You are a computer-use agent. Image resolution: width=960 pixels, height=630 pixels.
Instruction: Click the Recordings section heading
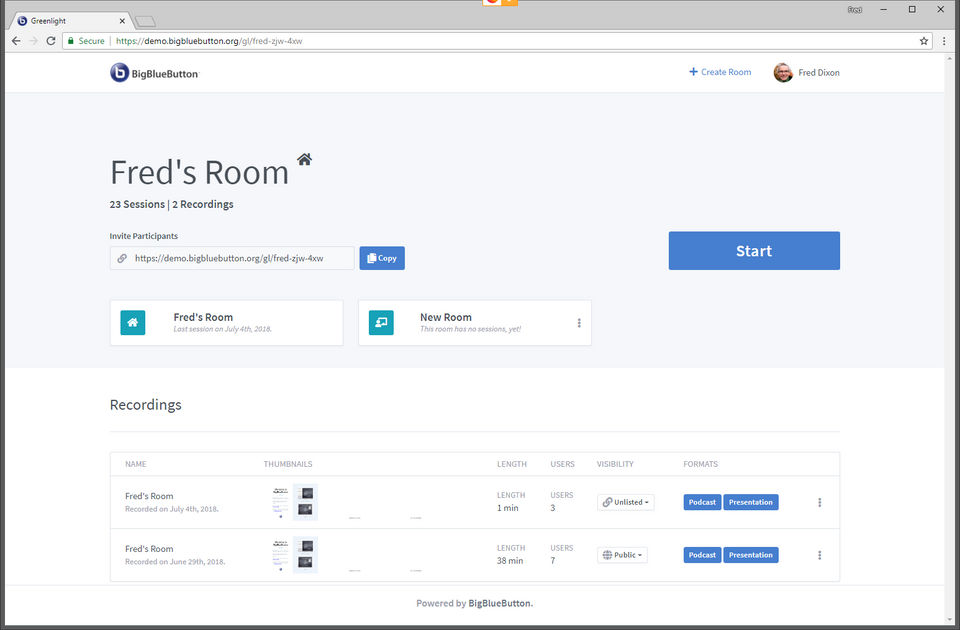146,405
